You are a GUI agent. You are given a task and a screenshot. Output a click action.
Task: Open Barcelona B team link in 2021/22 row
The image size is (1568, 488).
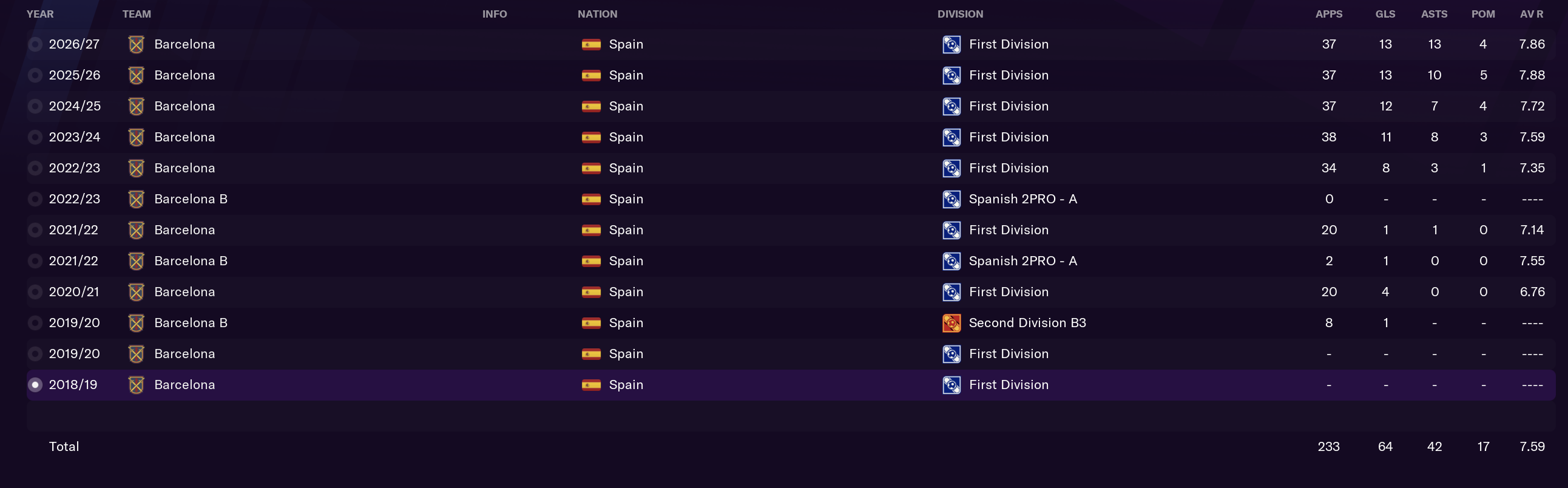click(191, 261)
